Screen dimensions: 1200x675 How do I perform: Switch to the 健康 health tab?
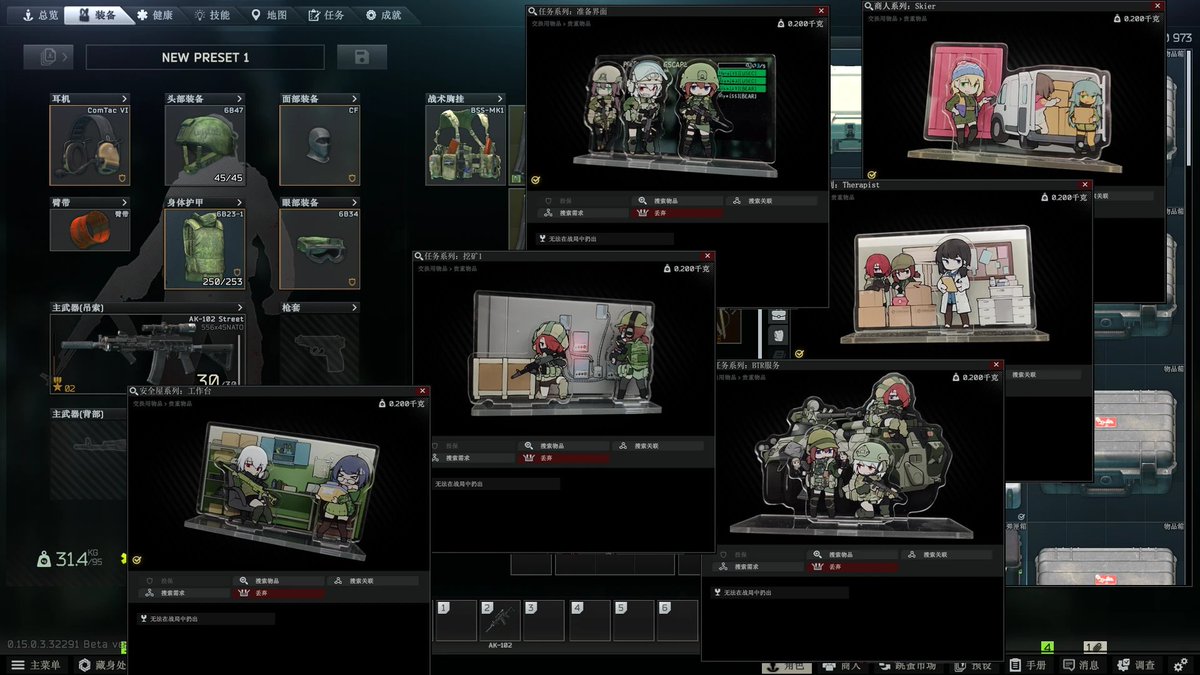155,15
